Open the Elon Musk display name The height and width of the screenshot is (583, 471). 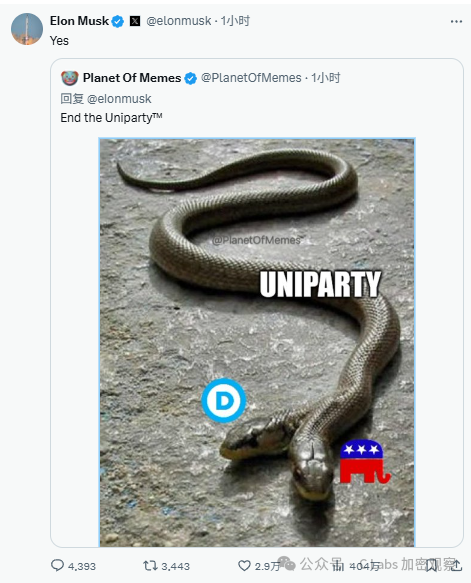tap(80, 21)
